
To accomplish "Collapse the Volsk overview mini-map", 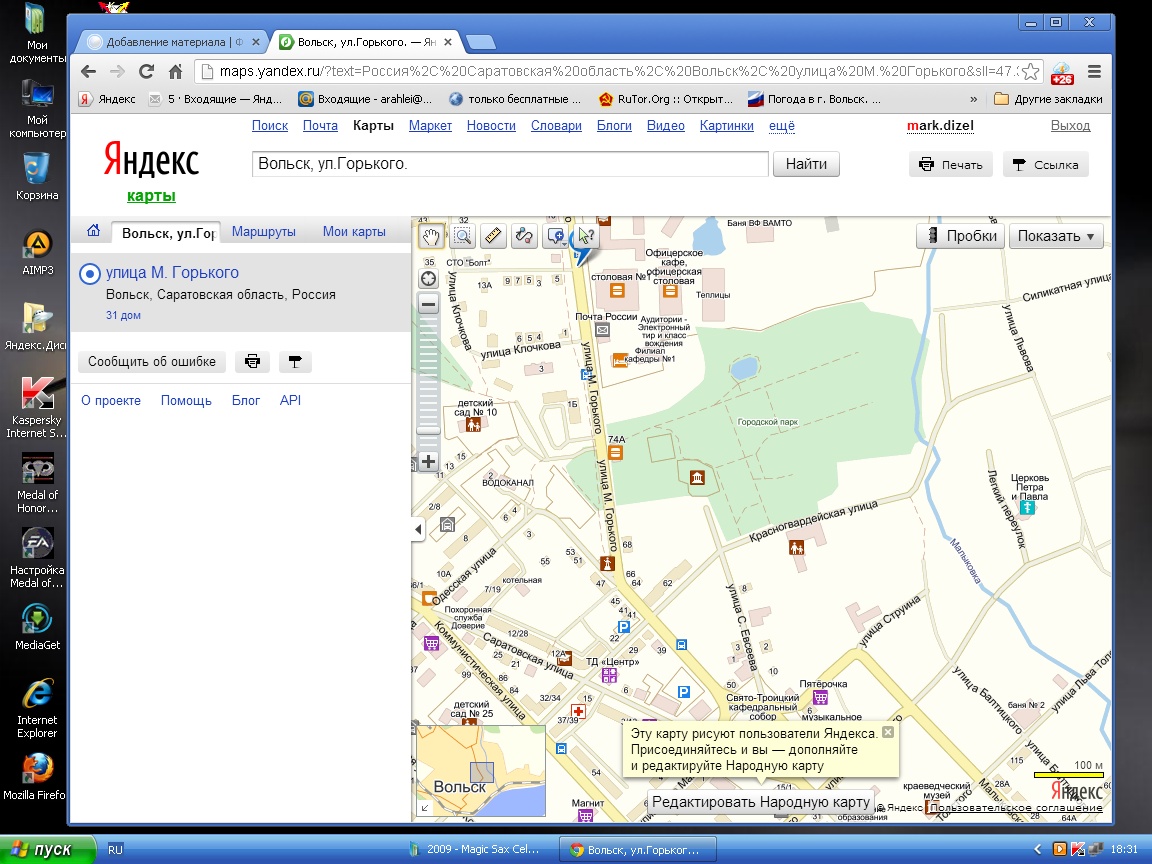I will pos(425,807).
